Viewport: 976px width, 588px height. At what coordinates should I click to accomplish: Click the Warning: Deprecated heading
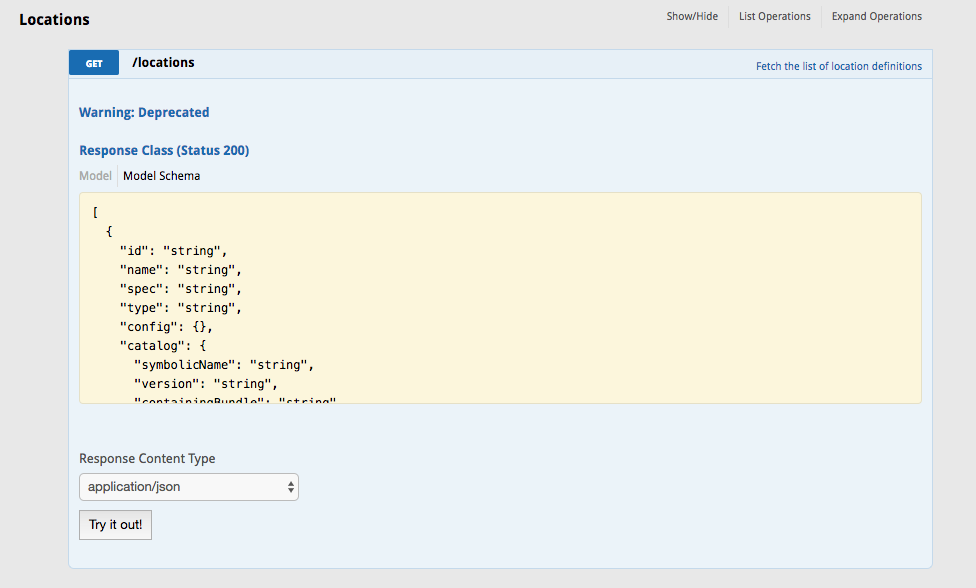click(144, 113)
